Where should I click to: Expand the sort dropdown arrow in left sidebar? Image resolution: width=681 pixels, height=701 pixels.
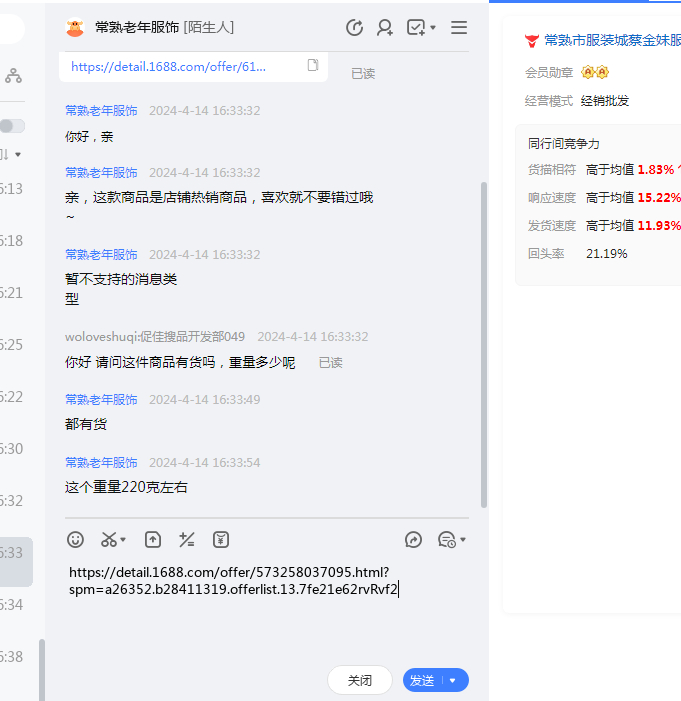coord(18,155)
